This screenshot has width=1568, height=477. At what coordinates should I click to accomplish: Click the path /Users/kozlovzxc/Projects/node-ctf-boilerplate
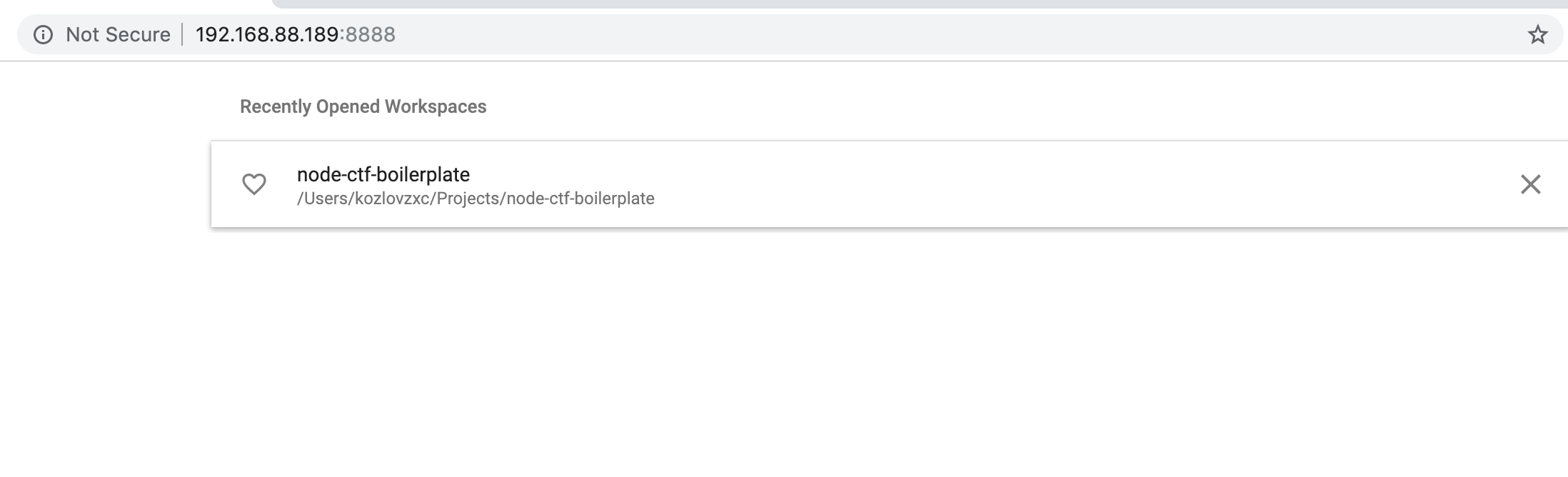tap(477, 199)
